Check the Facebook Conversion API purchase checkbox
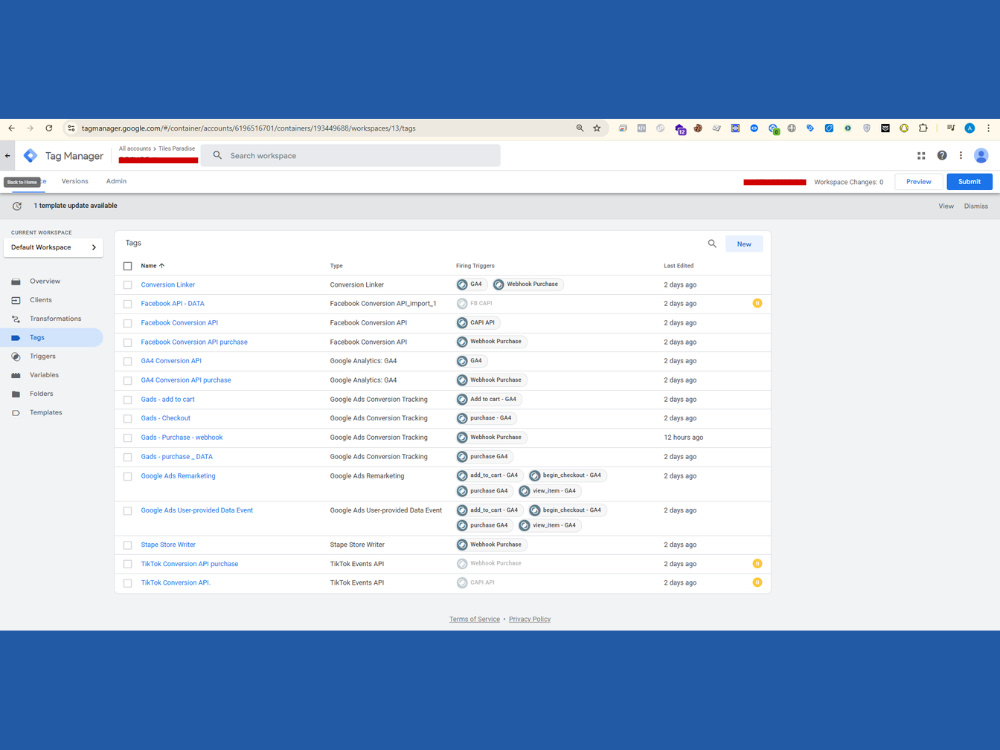Image resolution: width=1000 pixels, height=750 pixels. (128, 342)
